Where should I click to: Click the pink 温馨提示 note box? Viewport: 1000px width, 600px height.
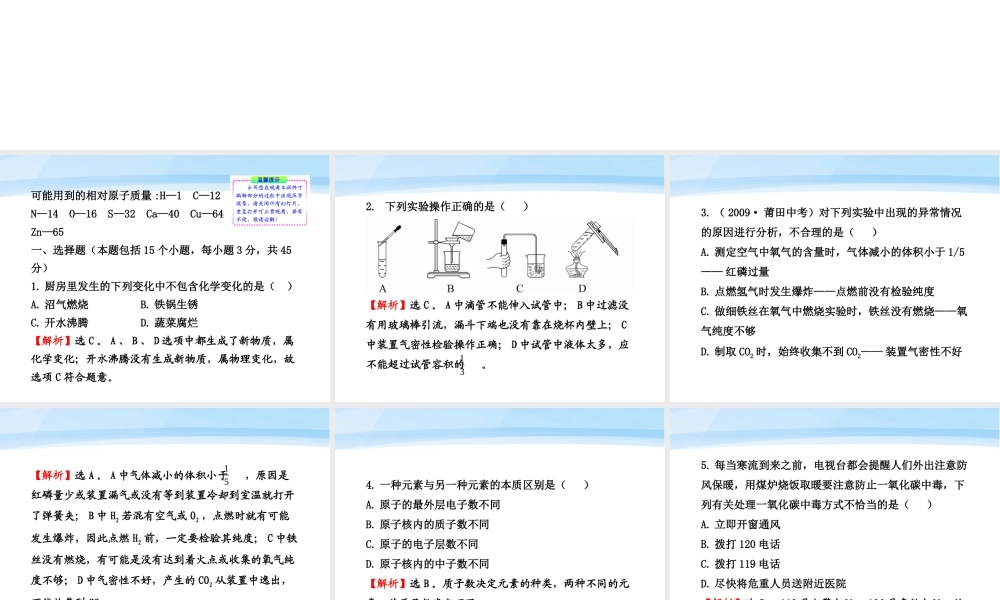(270, 200)
